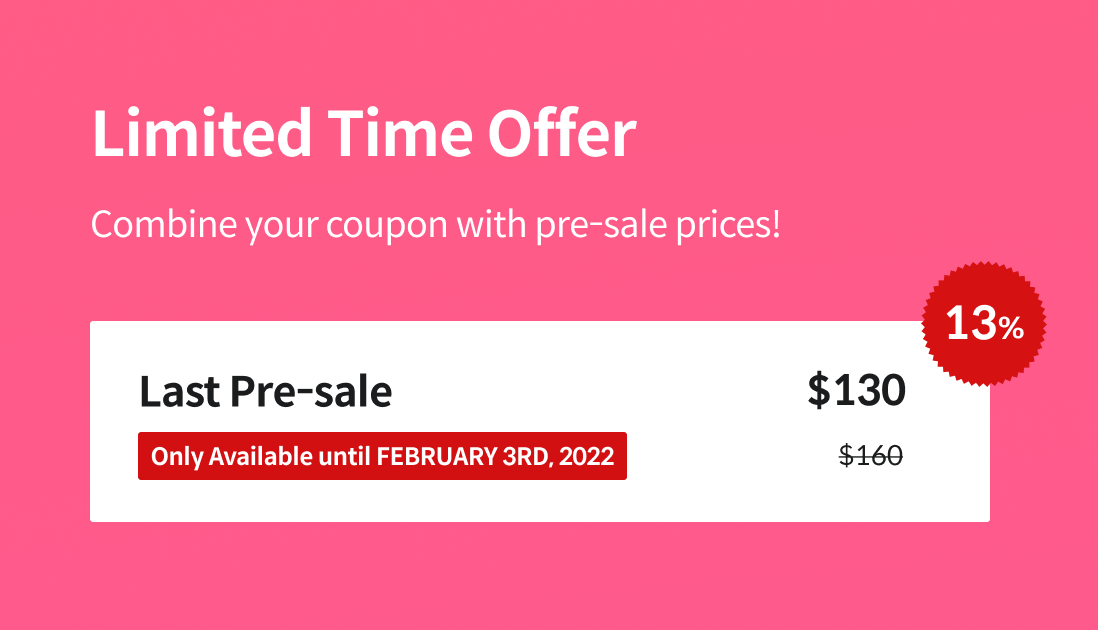Image resolution: width=1098 pixels, height=630 pixels.
Task: Click the red 'Only Available until' label
Action: 382,456
